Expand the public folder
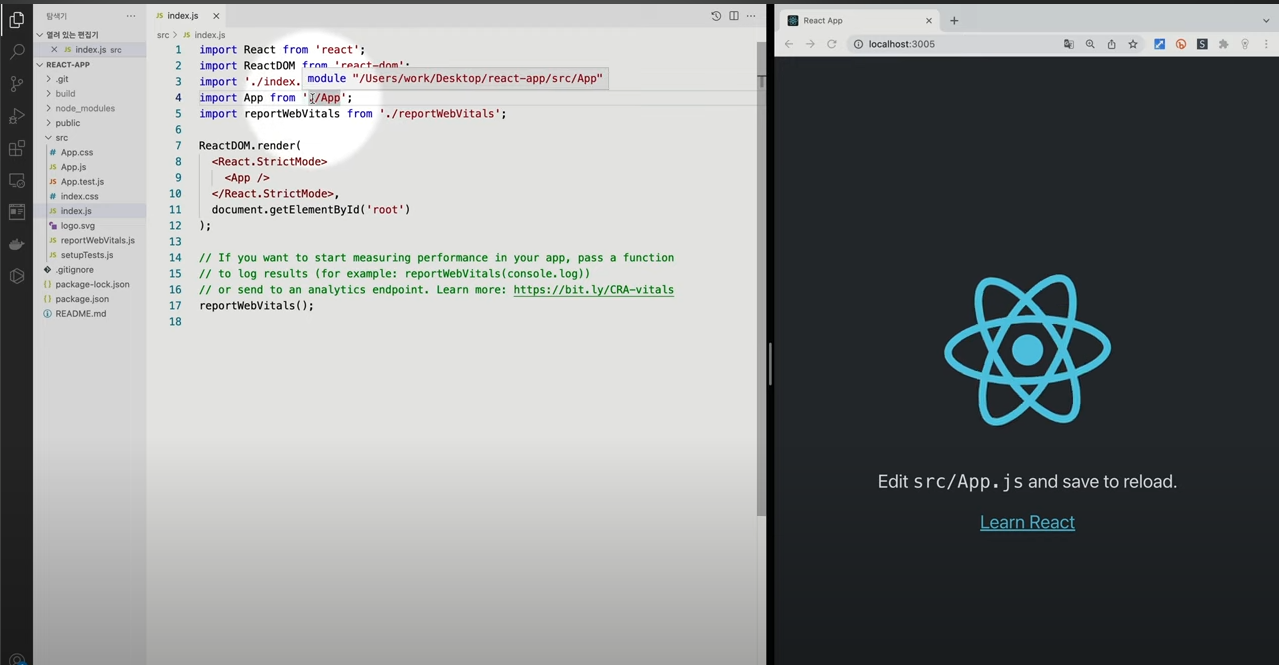 [67, 123]
